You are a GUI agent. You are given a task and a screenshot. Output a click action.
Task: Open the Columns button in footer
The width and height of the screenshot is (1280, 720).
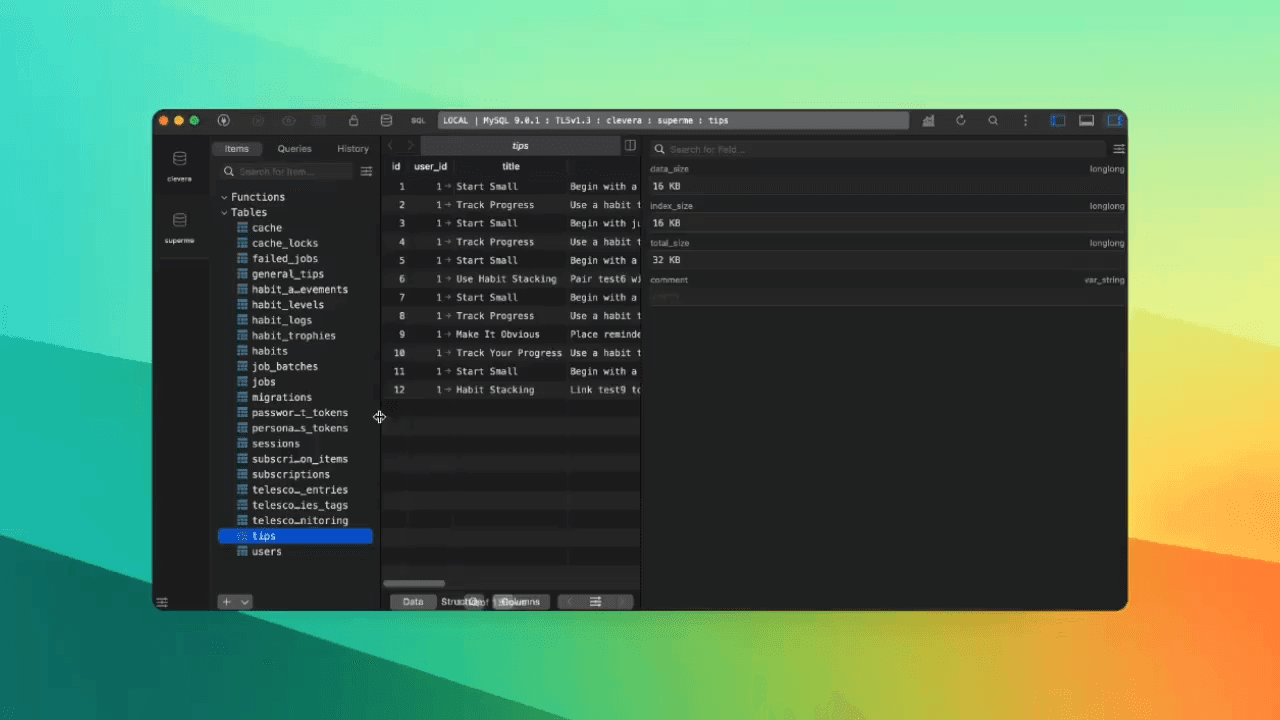pyautogui.click(x=520, y=602)
